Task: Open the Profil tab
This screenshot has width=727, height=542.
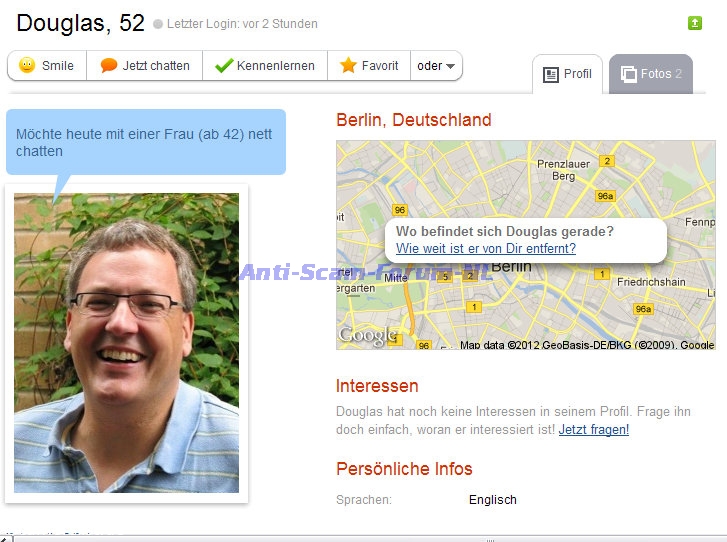Action: tap(568, 74)
